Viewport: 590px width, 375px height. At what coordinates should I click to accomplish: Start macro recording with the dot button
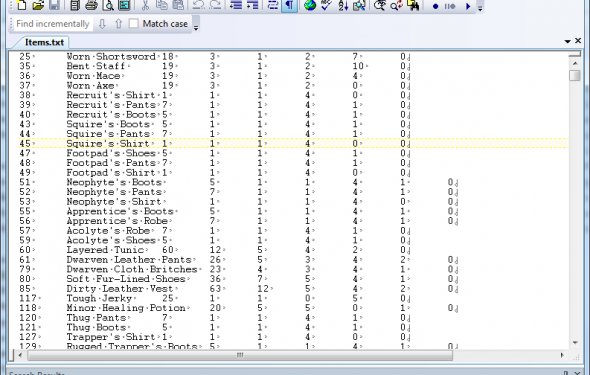[435, 6]
